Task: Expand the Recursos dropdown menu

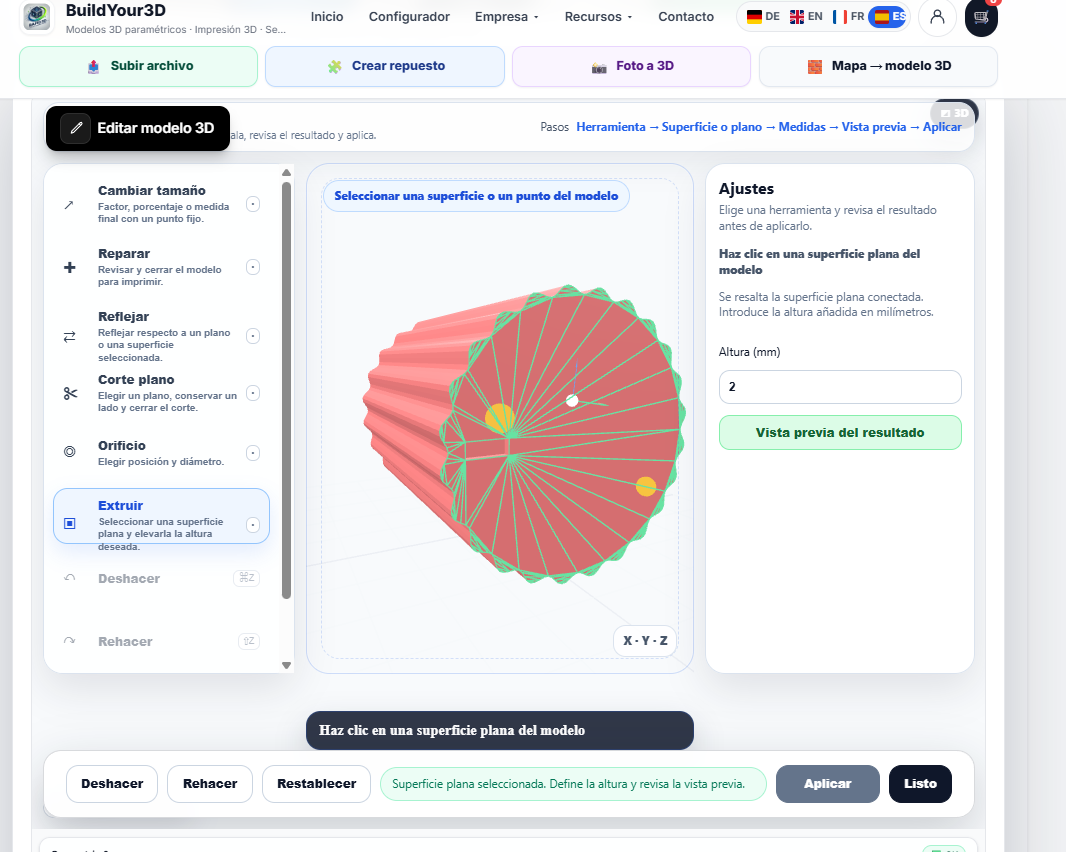Action: [598, 17]
